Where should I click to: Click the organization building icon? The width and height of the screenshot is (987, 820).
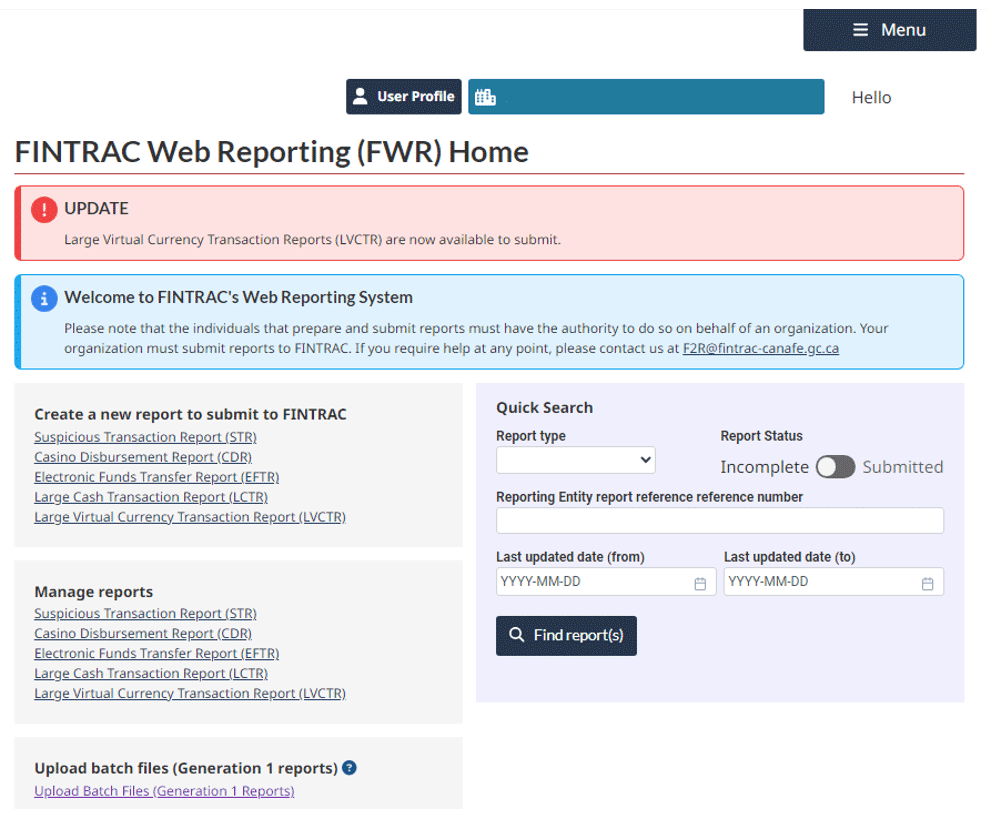485,96
